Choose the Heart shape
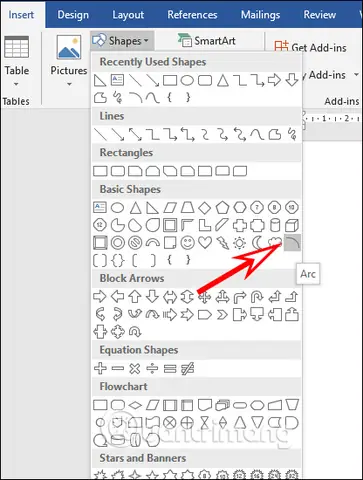 (205, 242)
